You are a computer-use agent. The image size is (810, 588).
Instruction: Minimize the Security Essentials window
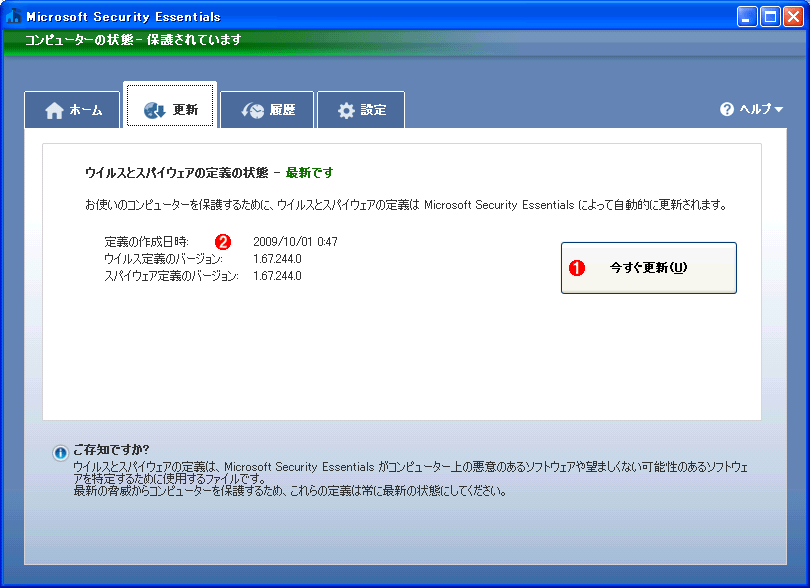point(746,17)
